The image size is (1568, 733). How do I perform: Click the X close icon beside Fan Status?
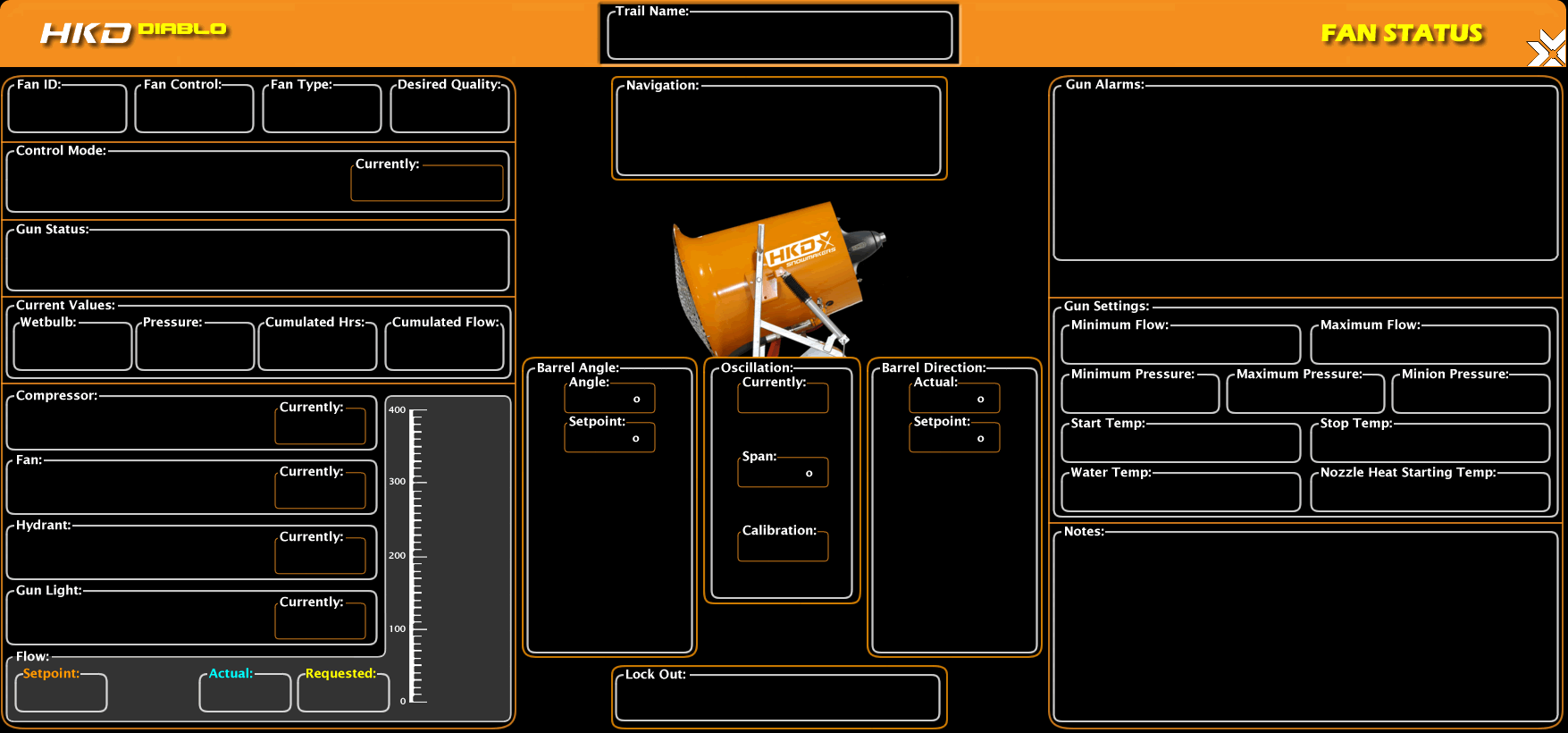pyautogui.click(x=1546, y=49)
